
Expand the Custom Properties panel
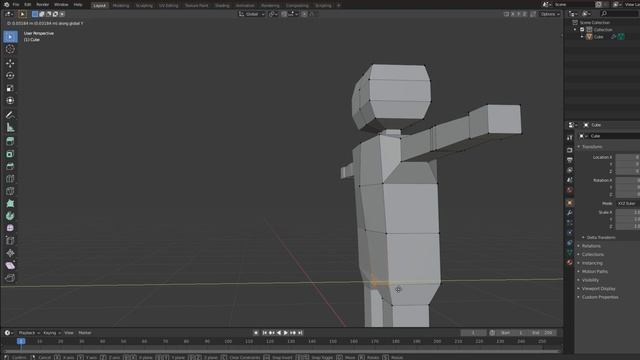click(600, 297)
